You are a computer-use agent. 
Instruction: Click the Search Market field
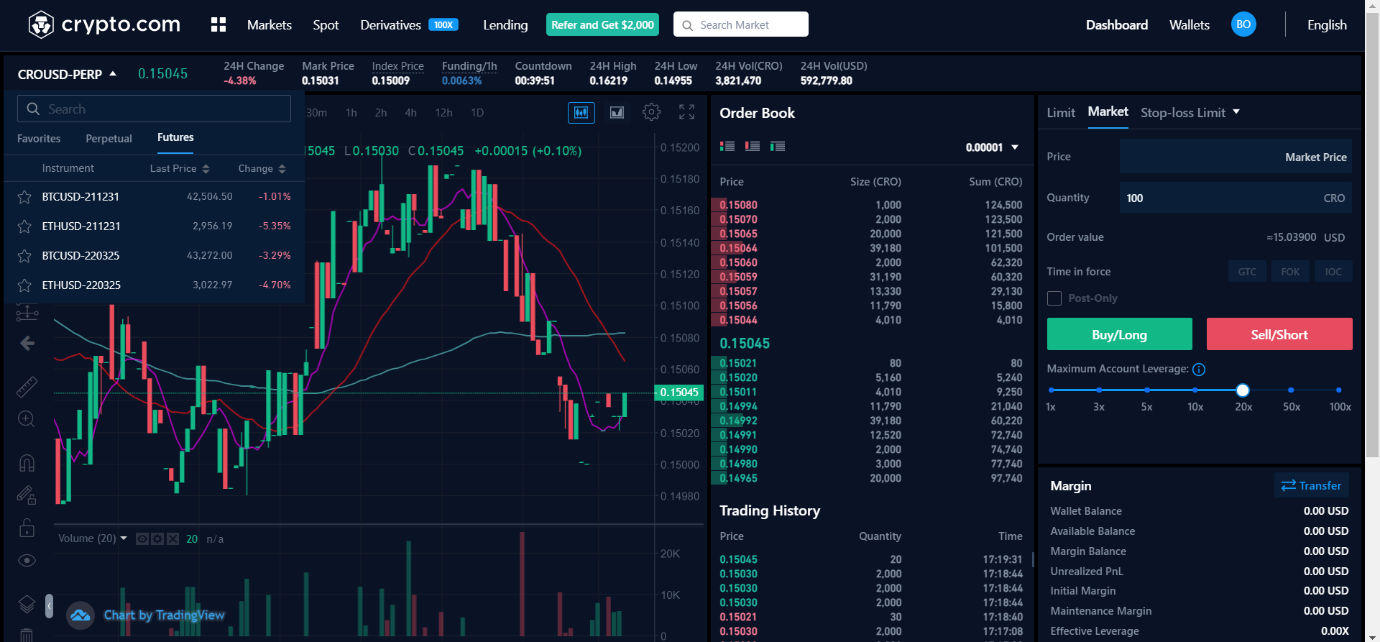click(741, 25)
